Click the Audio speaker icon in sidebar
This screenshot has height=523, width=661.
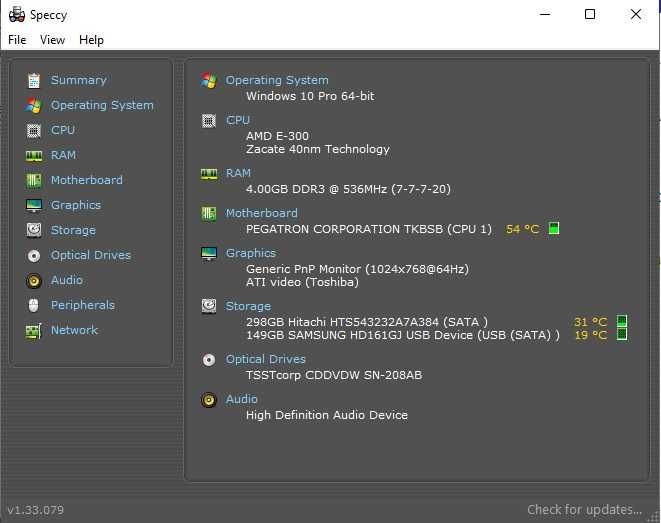34,280
